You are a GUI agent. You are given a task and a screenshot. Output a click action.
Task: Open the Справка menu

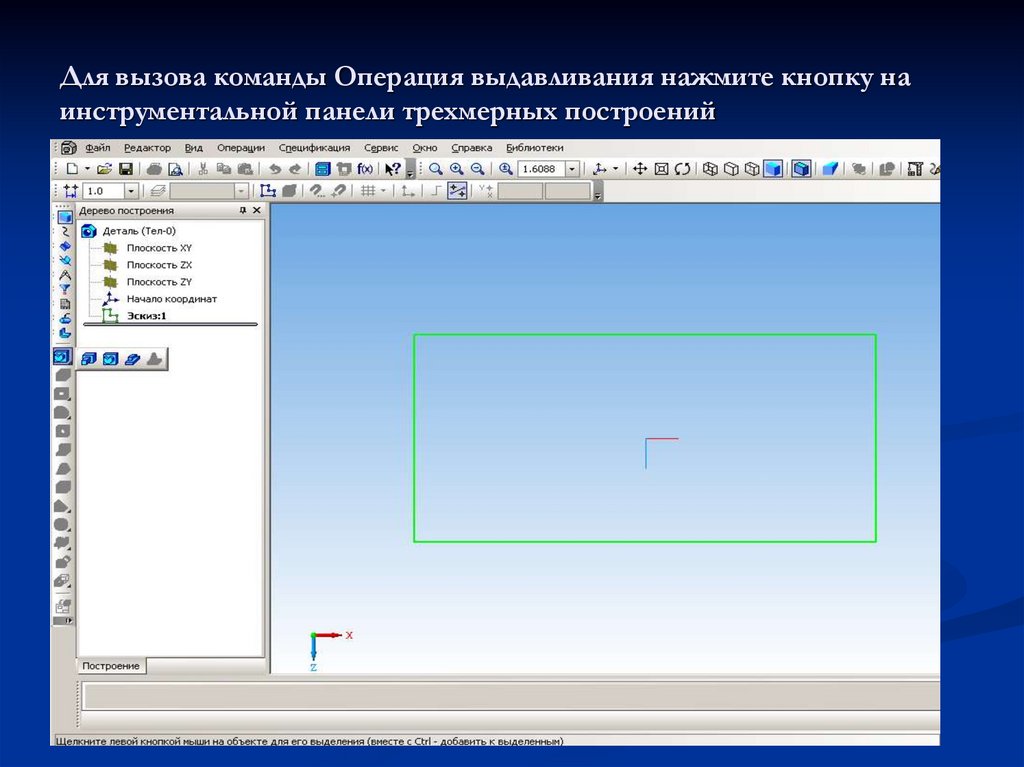[x=472, y=148]
